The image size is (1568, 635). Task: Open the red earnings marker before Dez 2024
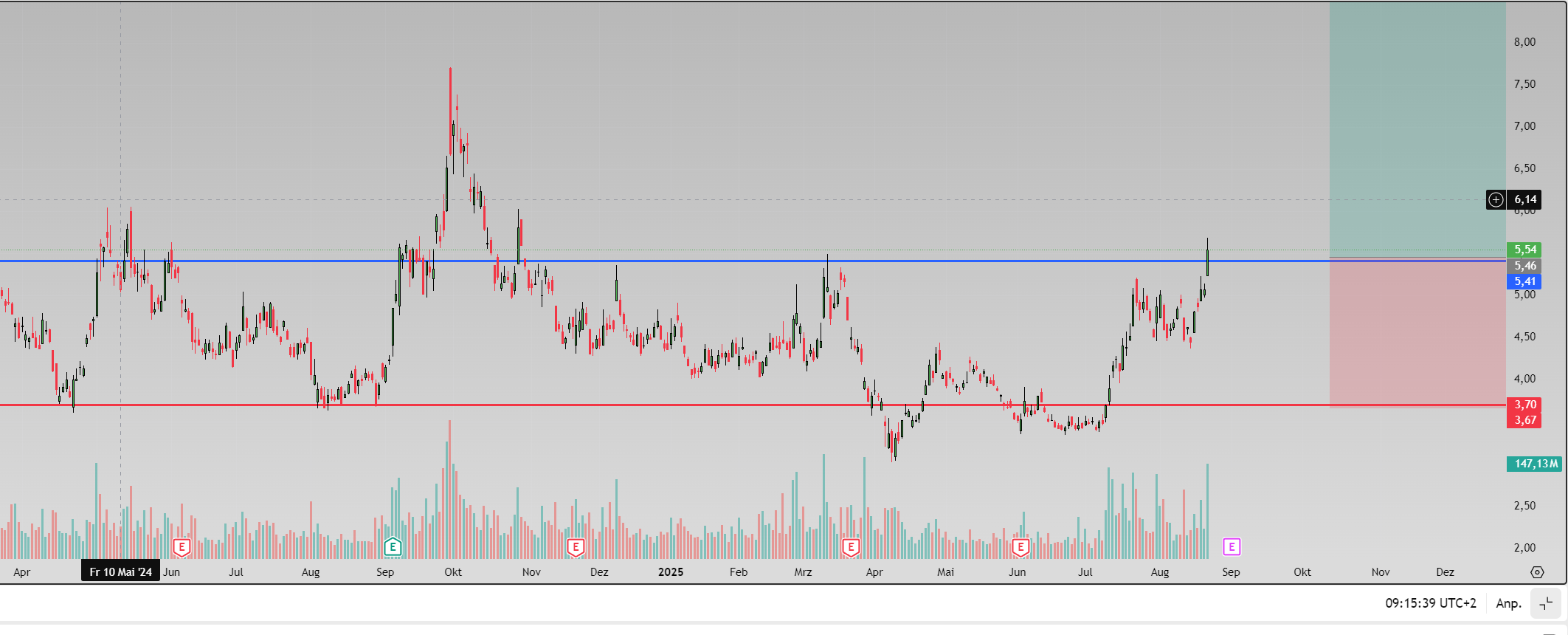coord(576,547)
